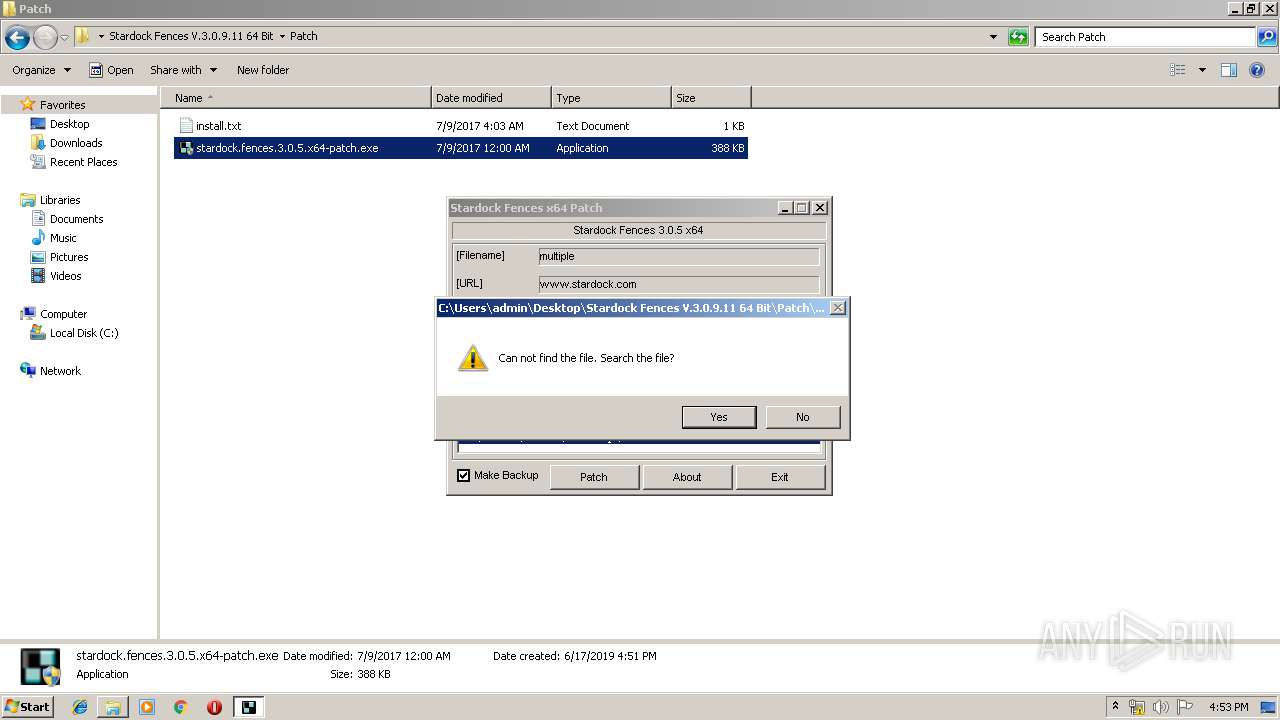Open Recent Places in Favorites
The image size is (1280, 720).
83,162
